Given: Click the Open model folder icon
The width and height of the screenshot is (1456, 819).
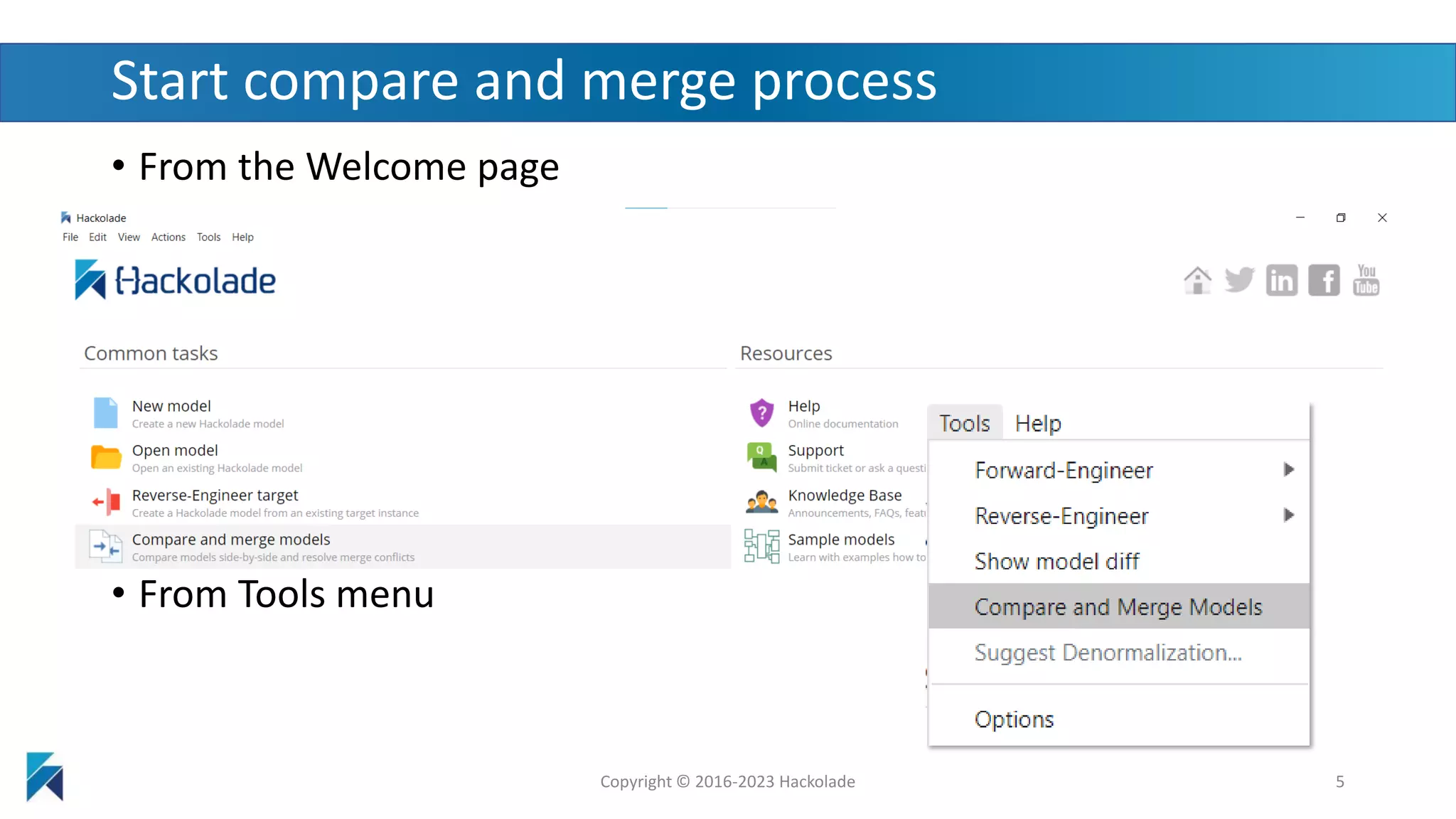Looking at the screenshot, I should tap(106, 457).
